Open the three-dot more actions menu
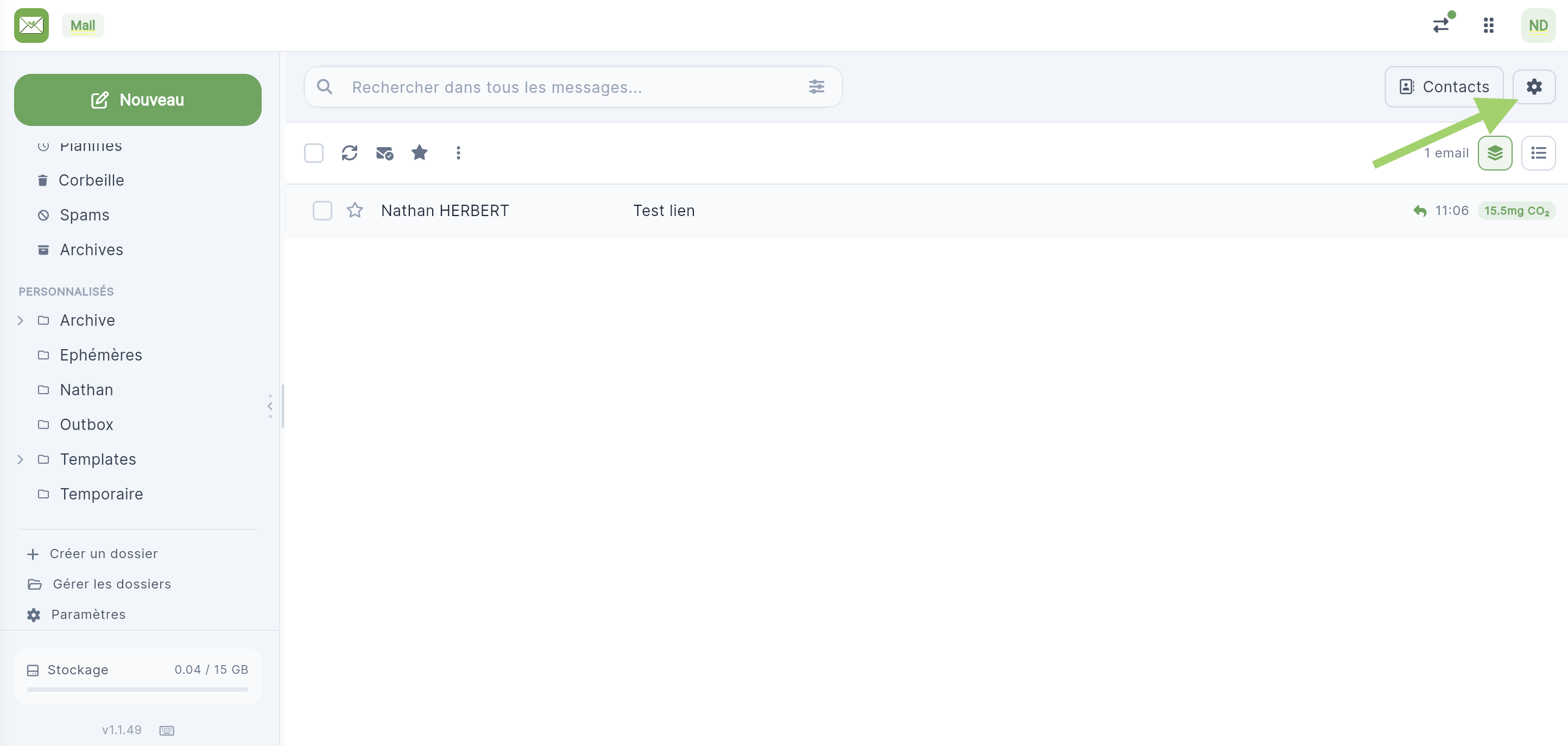1568x746 pixels. [458, 153]
